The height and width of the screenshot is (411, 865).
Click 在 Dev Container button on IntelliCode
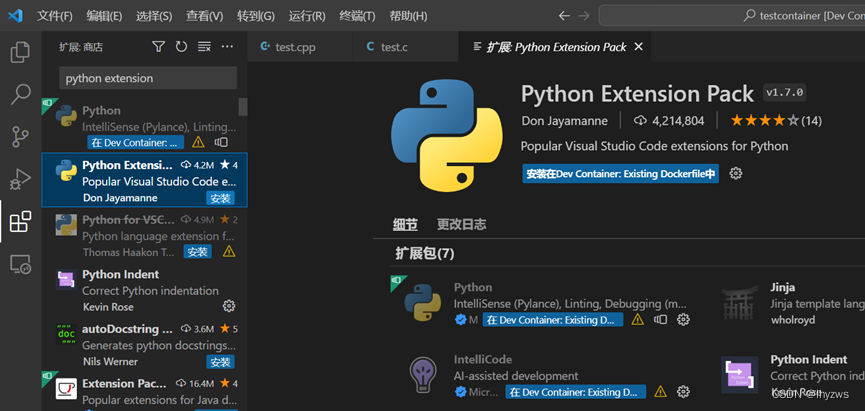click(575, 392)
